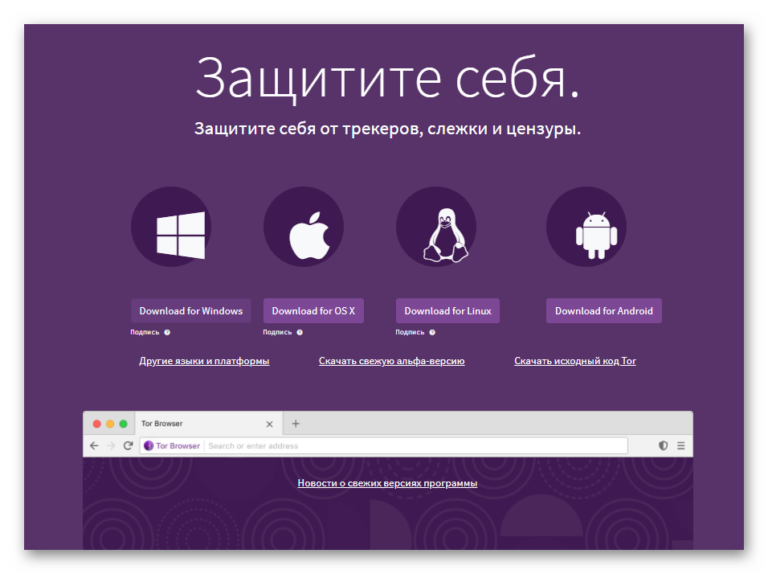768x574 pixels.
Task: Click the Tor onion icon in address bar
Action: pos(148,446)
